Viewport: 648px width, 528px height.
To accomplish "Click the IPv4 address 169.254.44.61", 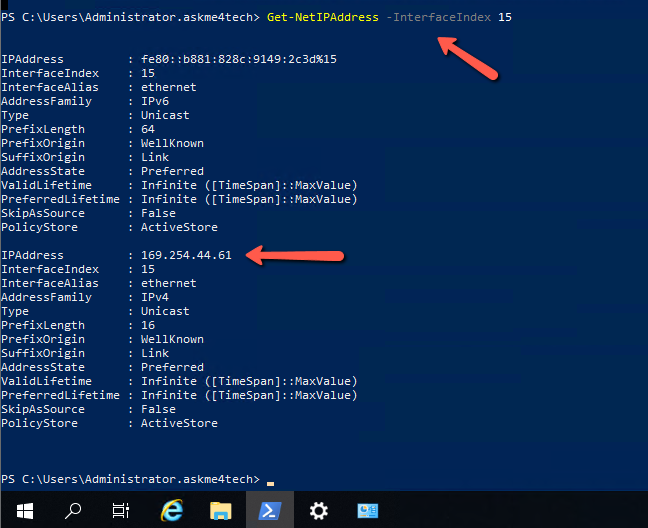I will click(186, 255).
